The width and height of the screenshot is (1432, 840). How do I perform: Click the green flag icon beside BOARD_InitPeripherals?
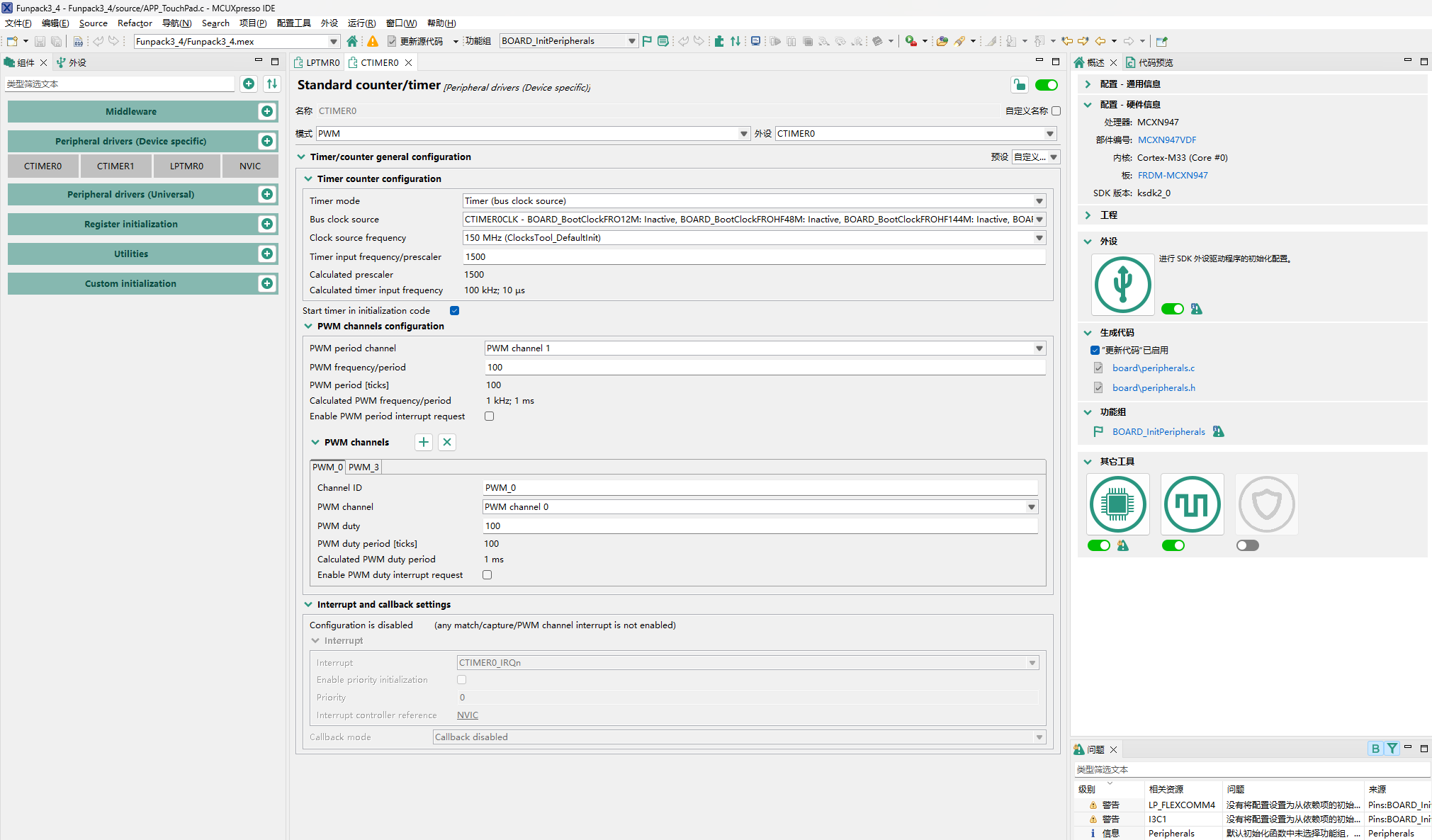pyautogui.click(x=647, y=41)
